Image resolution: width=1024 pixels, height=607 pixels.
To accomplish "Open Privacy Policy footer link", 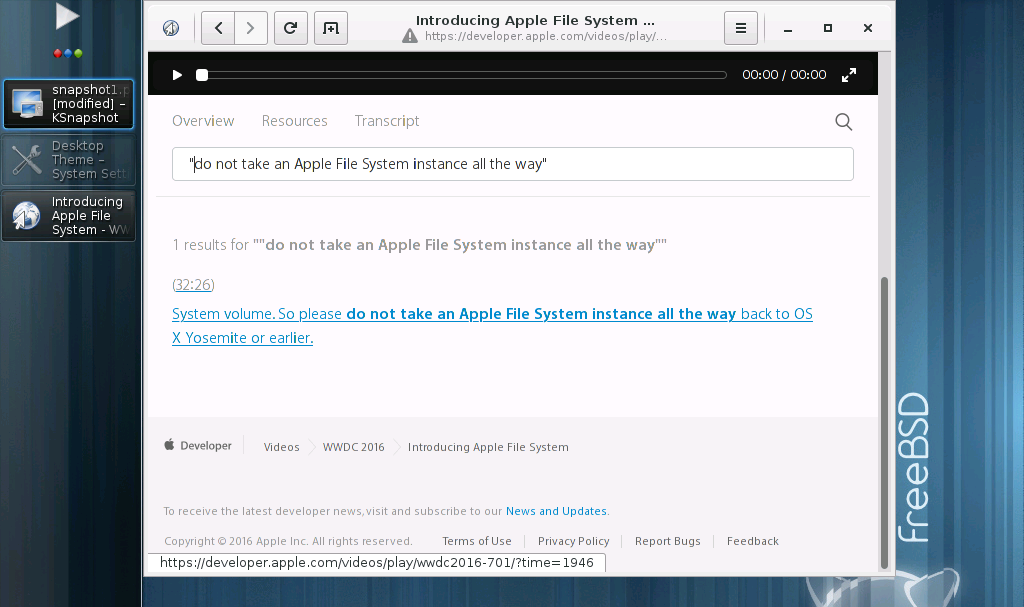I will [573, 541].
